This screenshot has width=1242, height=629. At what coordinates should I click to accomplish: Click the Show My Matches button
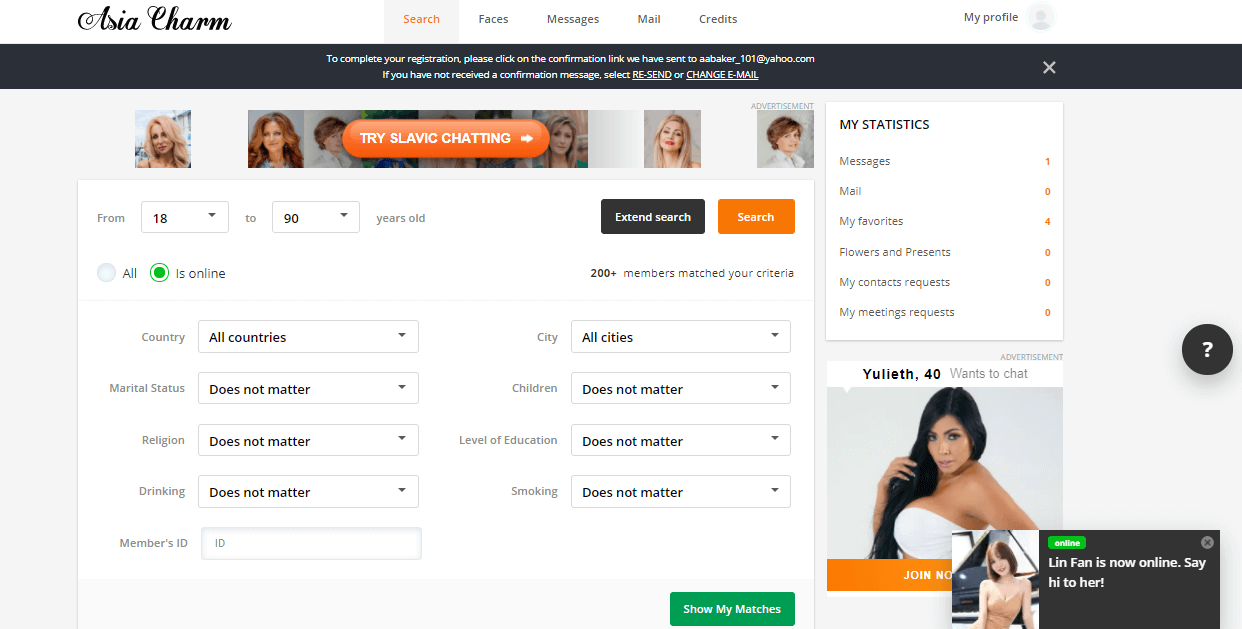[732, 609]
